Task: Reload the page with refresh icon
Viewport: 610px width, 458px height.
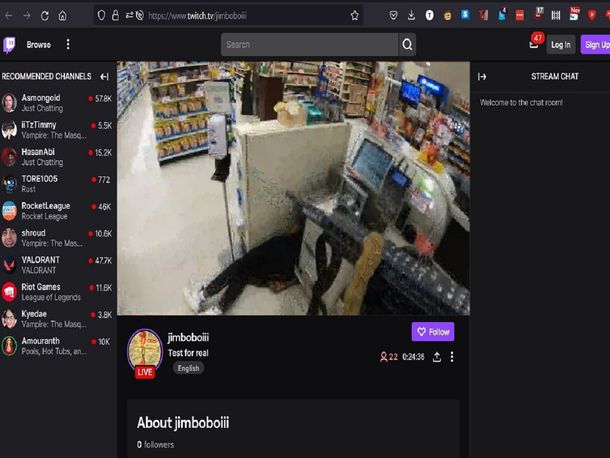Action: [x=45, y=16]
